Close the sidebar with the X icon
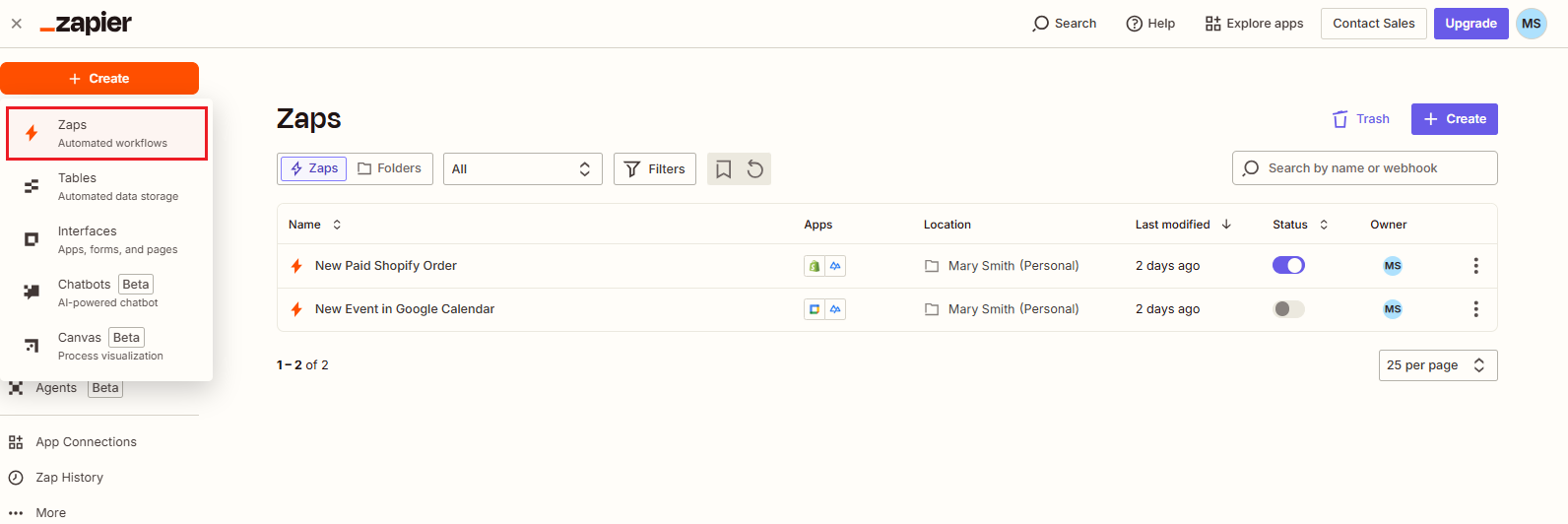 tap(17, 24)
